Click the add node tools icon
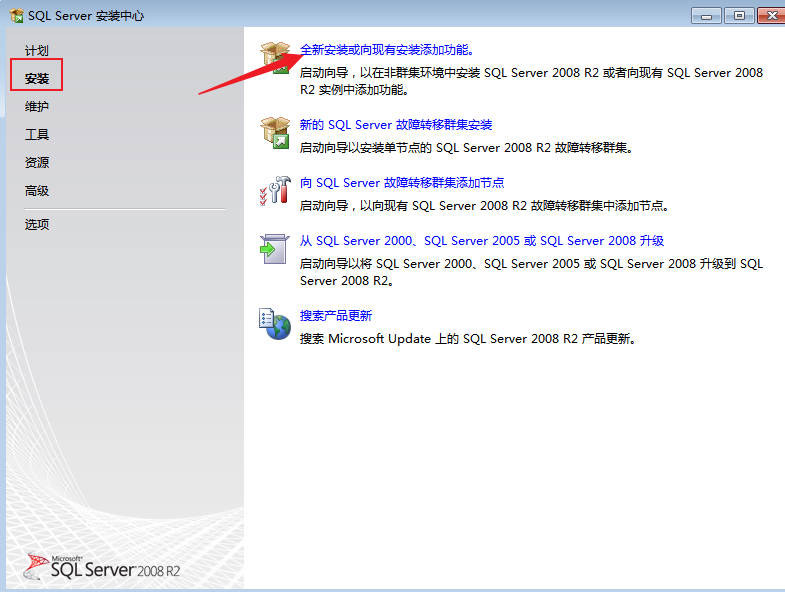This screenshot has height=592, width=785. tap(274, 190)
